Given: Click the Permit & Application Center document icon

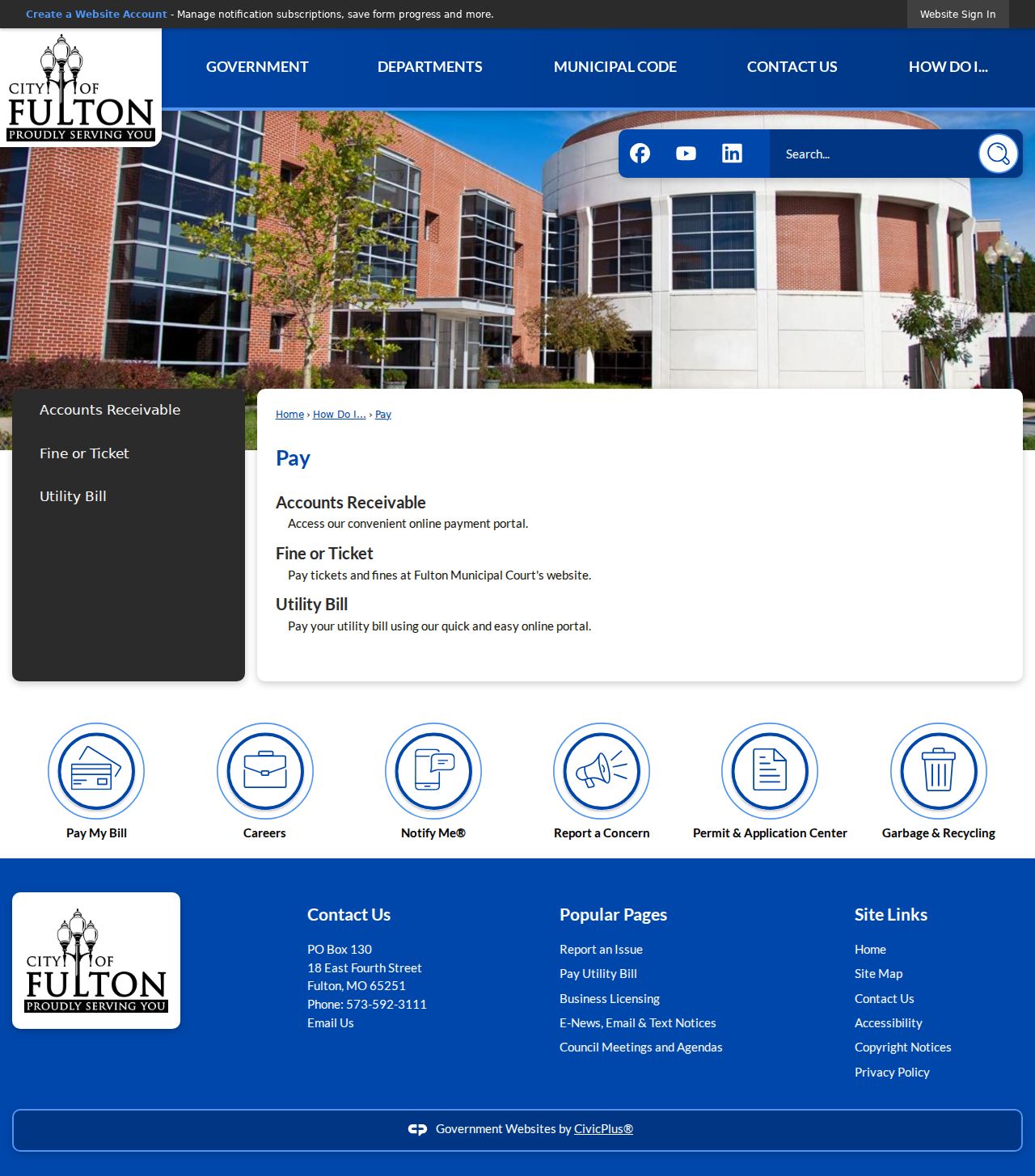Looking at the screenshot, I should point(770,771).
